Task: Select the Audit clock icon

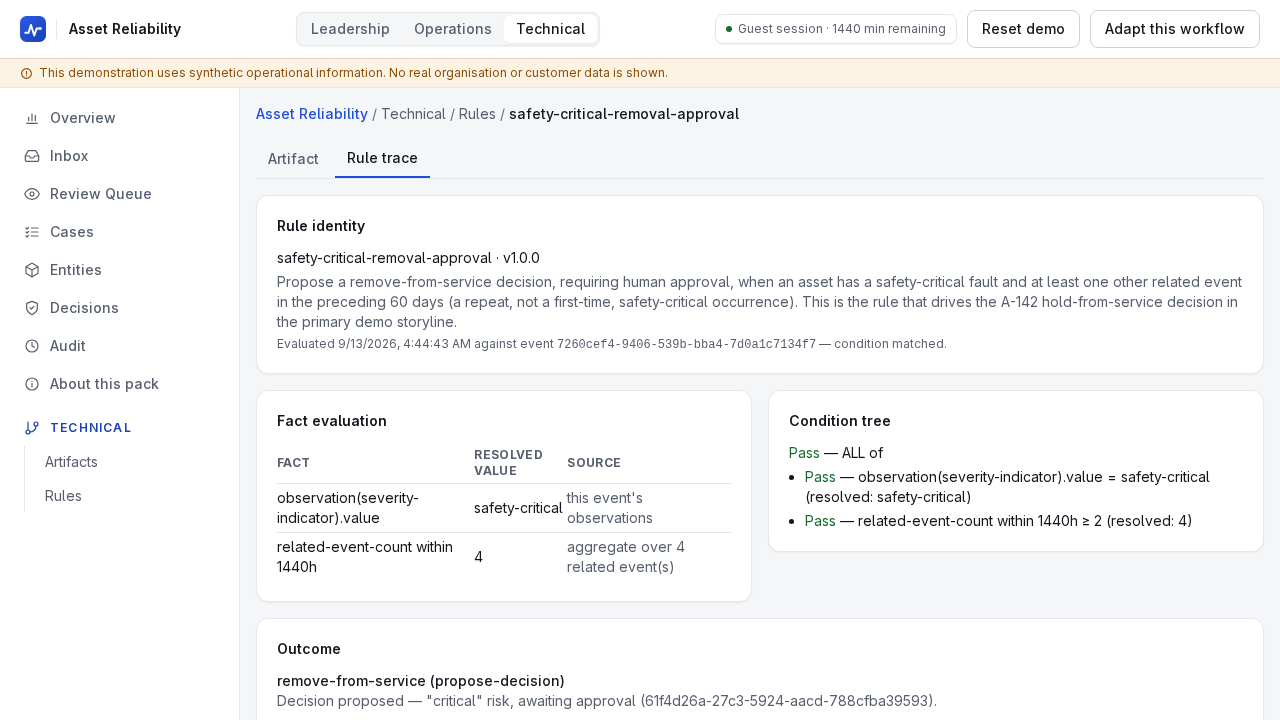Action: point(32,346)
